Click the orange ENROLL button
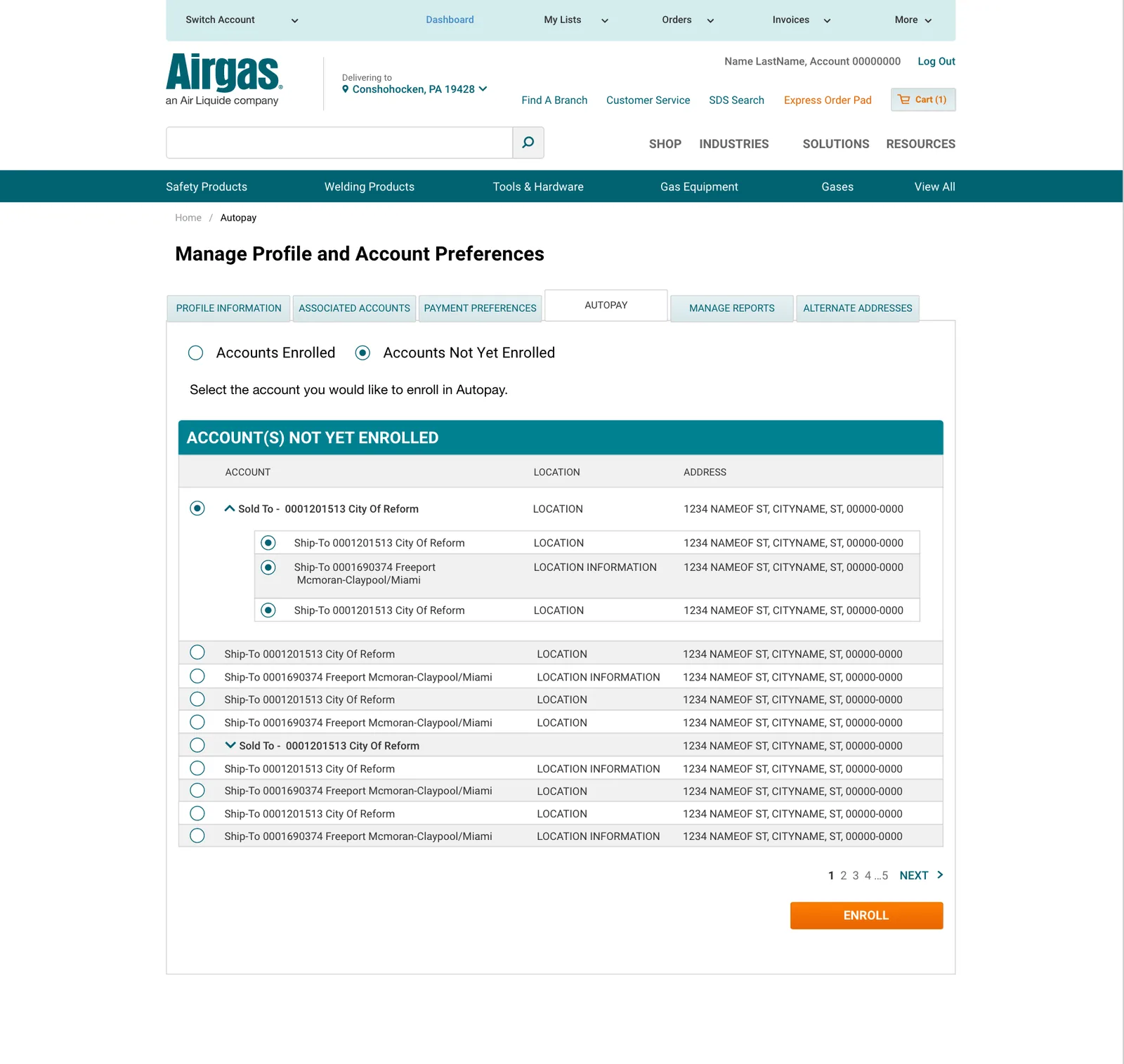The height and width of the screenshot is (1064, 1124). click(x=866, y=915)
